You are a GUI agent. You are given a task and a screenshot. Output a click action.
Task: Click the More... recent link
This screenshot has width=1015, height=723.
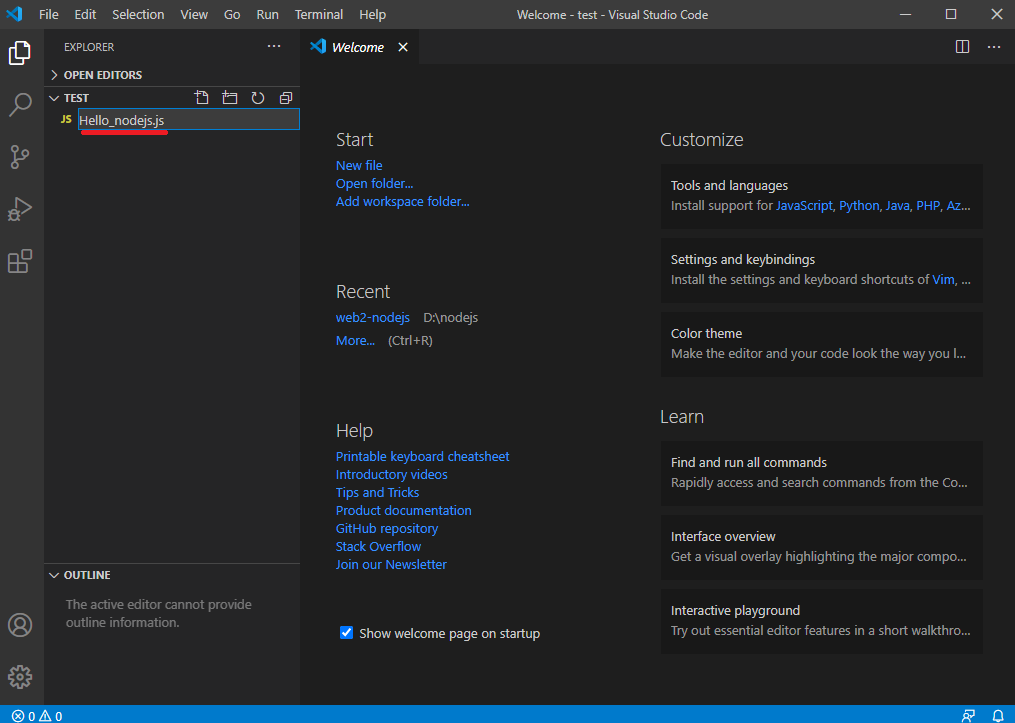point(355,340)
